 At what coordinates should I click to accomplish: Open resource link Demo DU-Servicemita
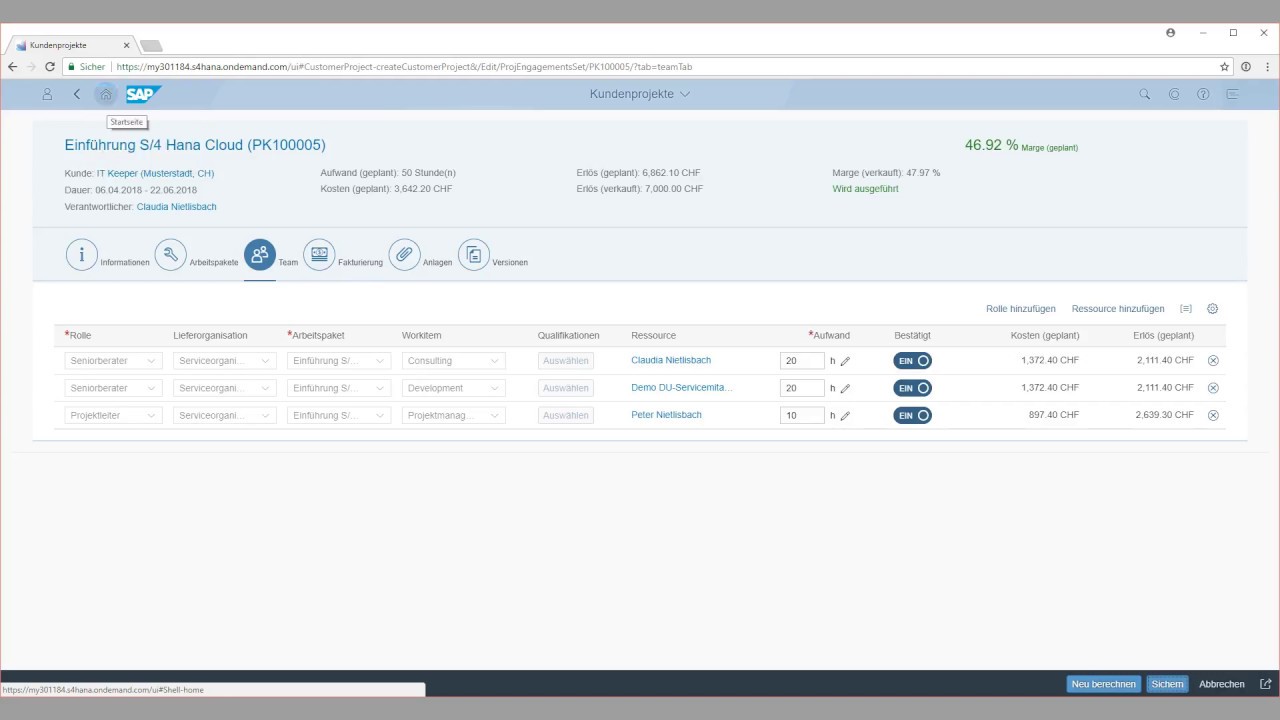682,387
